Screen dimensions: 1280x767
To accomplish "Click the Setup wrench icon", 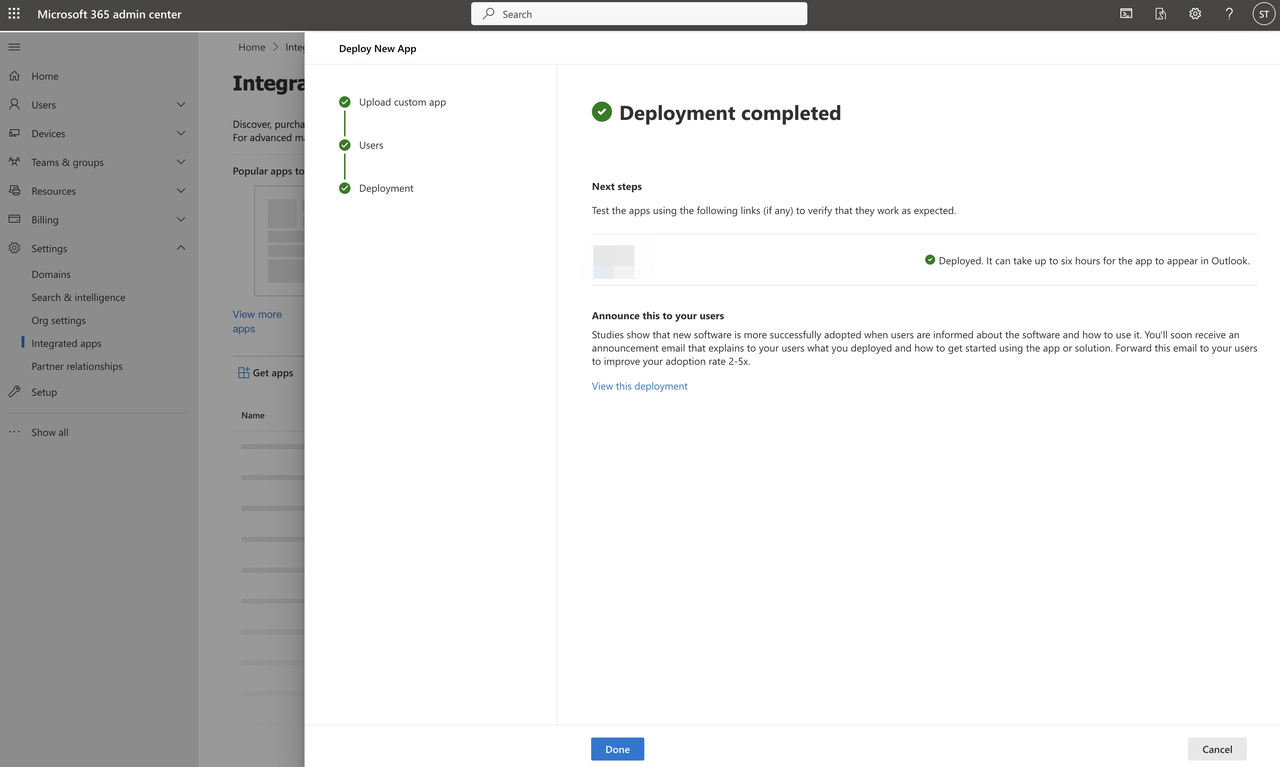I will 14,392.
